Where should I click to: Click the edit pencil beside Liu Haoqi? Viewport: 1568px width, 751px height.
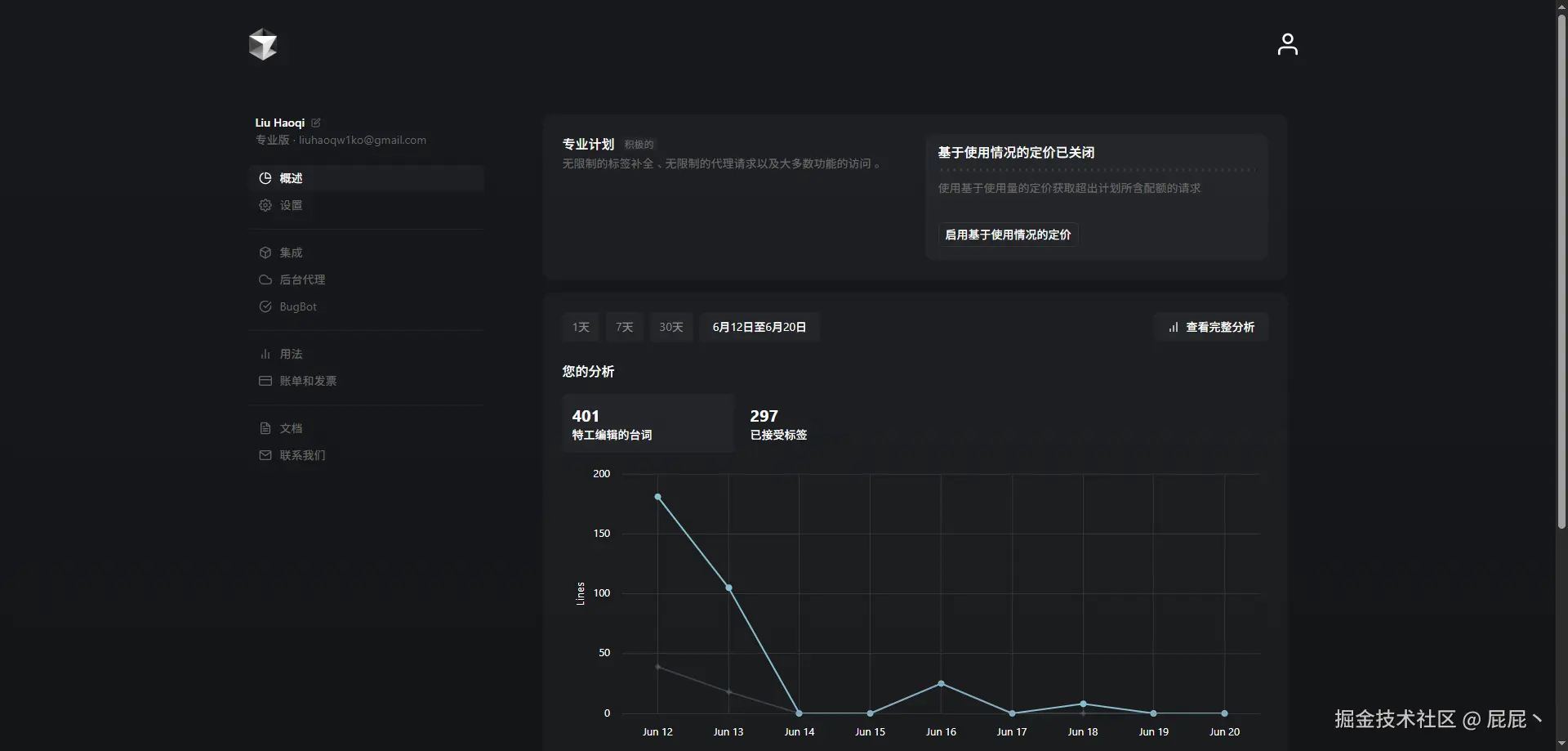click(x=316, y=123)
